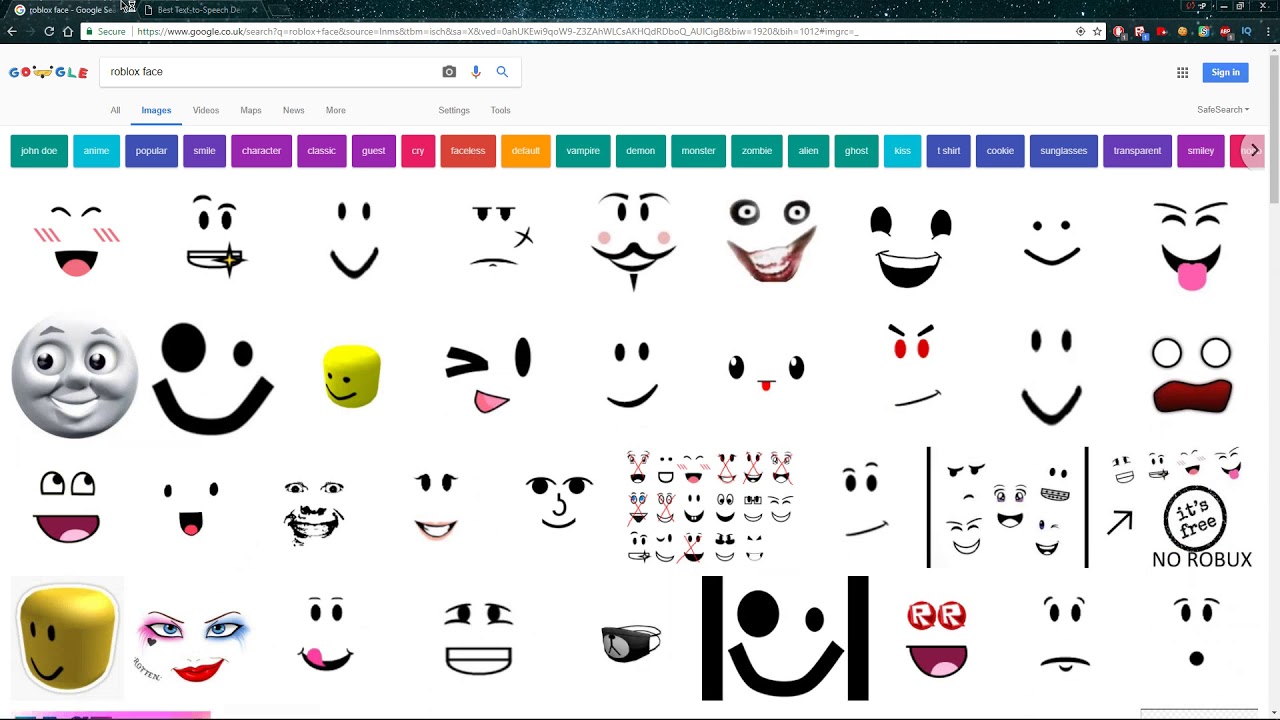Click the camera search-by-image icon
The height and width of the screenshot is (720, 1280).
(449, 72)
